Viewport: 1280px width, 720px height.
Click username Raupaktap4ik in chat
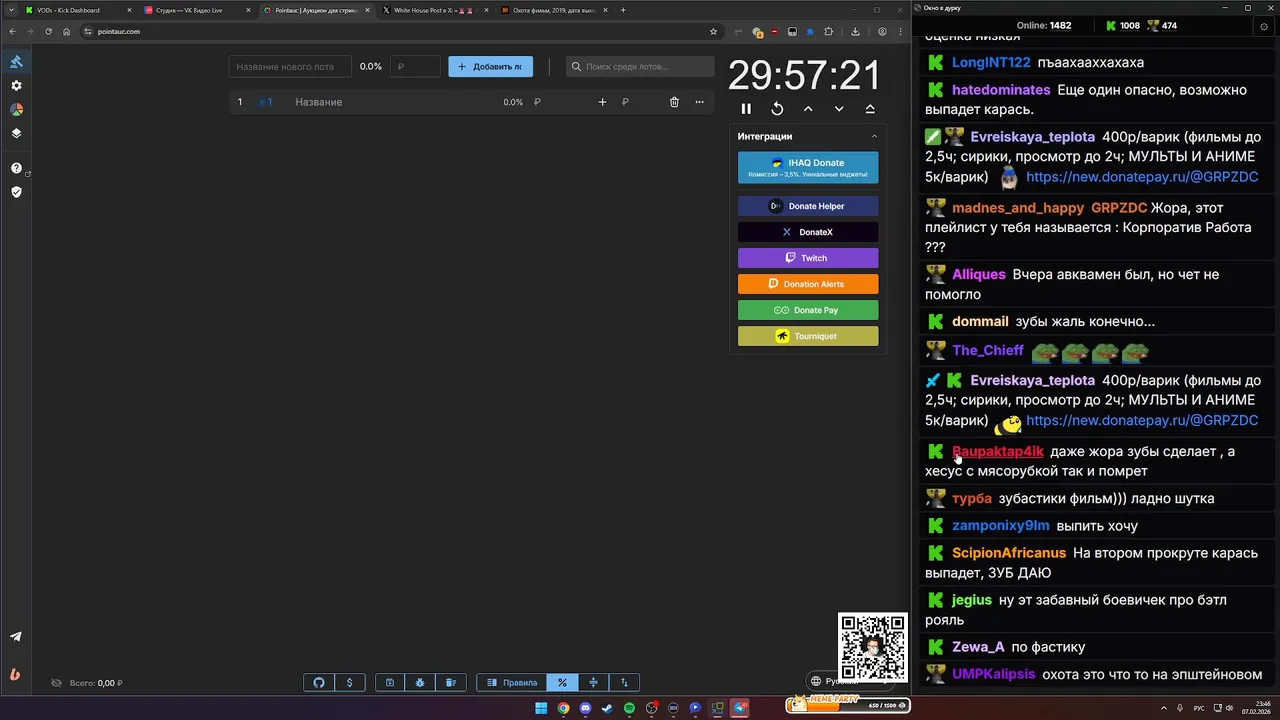point(998,452)
